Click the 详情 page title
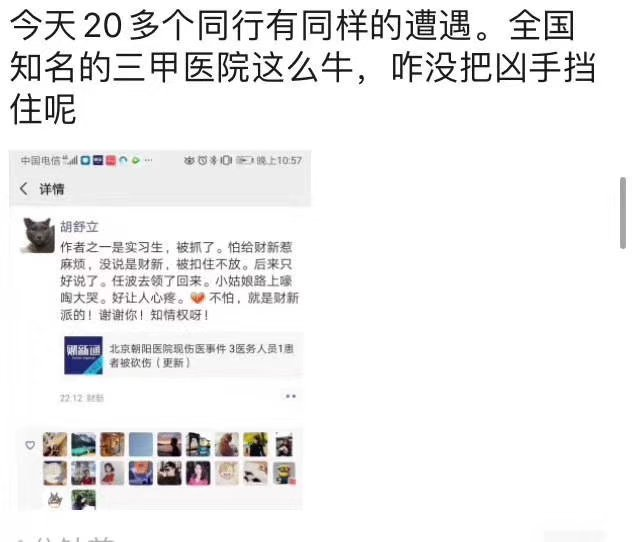Screen dimensions: 632x542 pyautogui.click(x=52, y=189)
